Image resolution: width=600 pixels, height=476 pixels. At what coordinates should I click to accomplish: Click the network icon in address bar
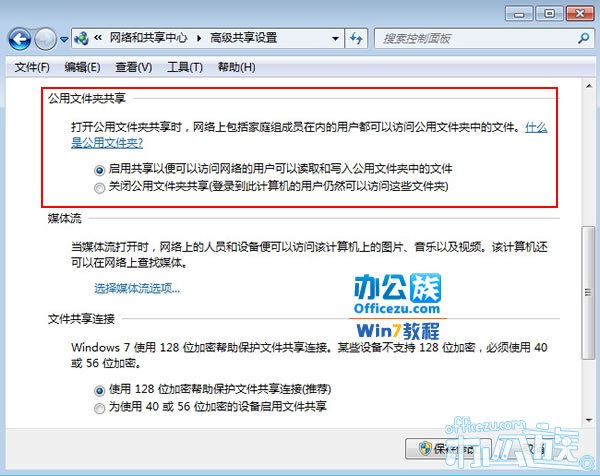[x=82, y=38]
